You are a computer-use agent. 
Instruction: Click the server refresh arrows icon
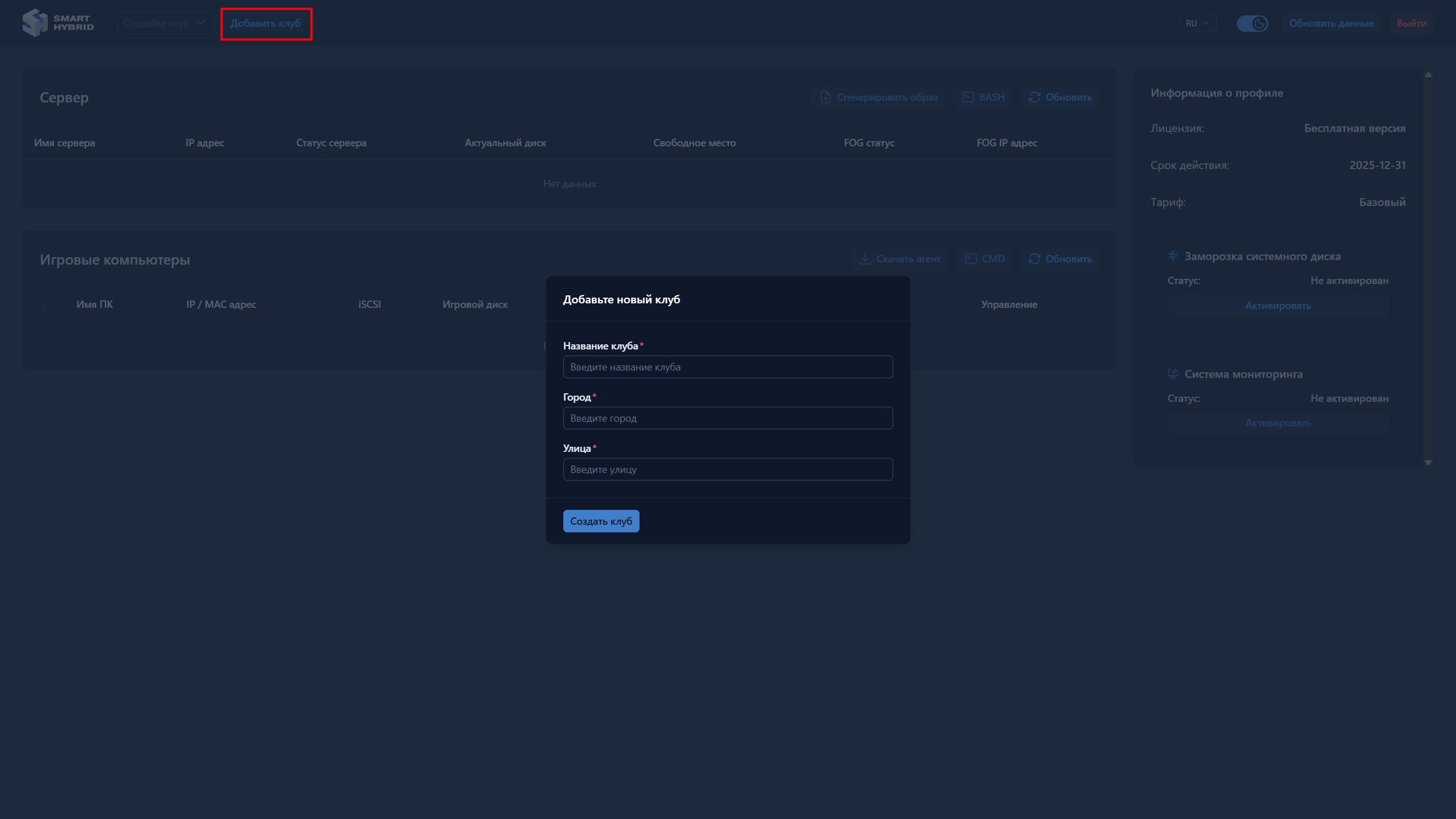(1034, 97)
